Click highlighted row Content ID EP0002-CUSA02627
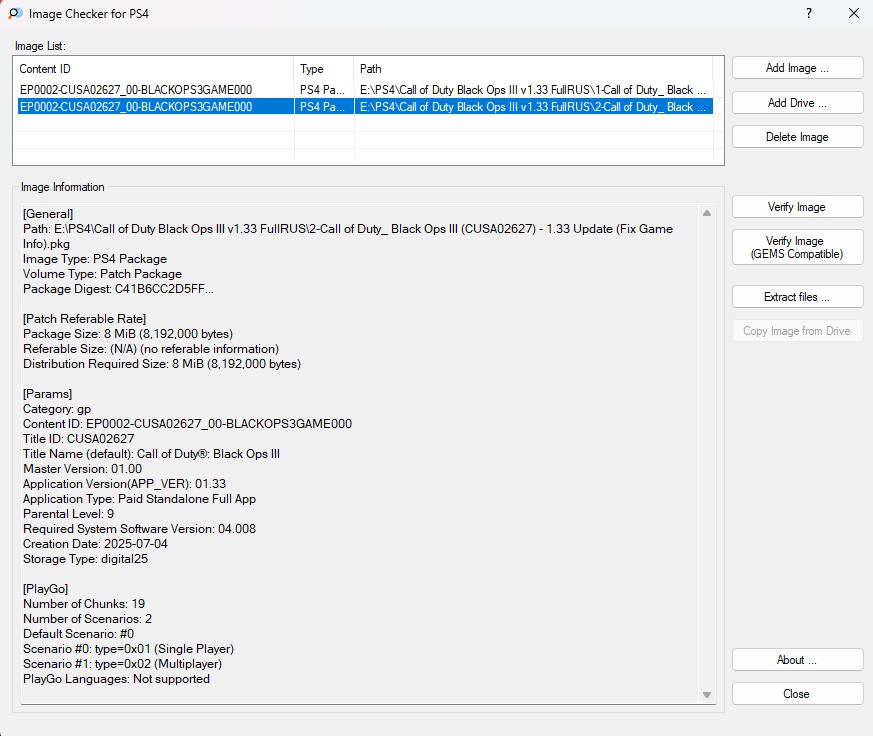873x736 pixels. coord(136,107)
